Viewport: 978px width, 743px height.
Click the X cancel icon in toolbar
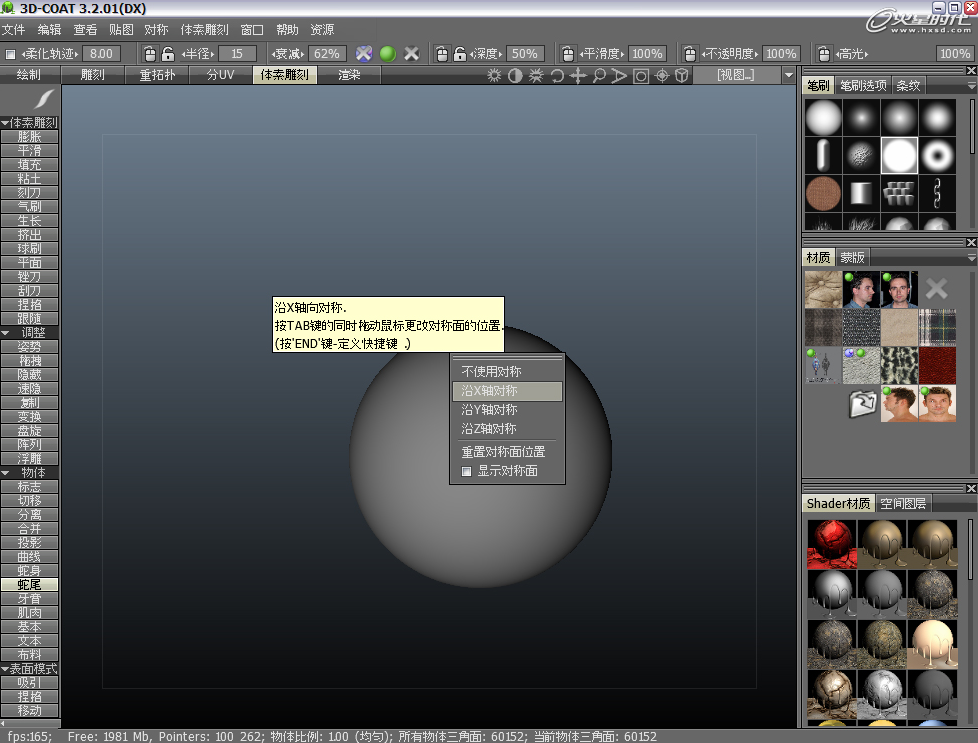click(411, 53)
